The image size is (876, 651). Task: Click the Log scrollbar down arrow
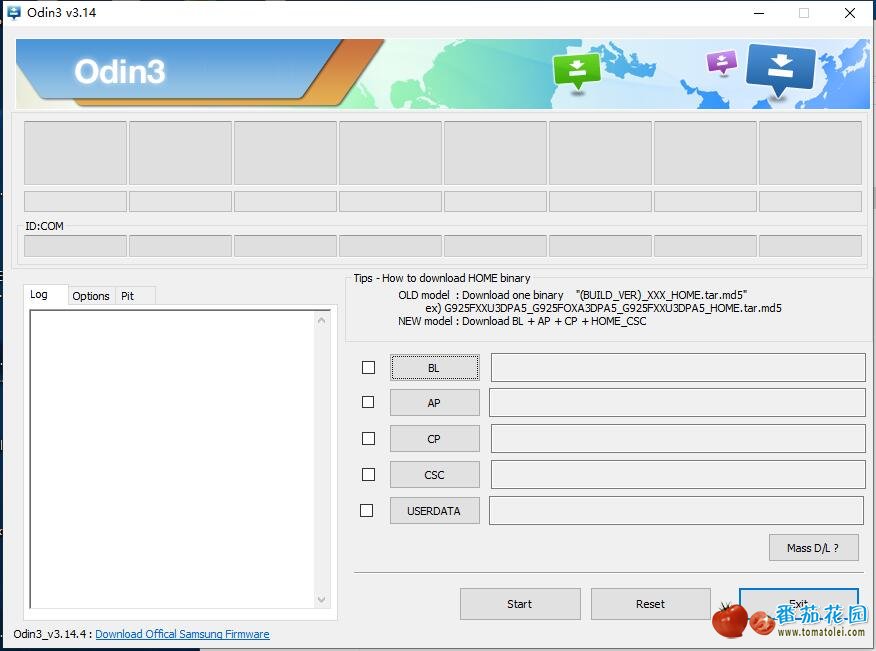321,600
